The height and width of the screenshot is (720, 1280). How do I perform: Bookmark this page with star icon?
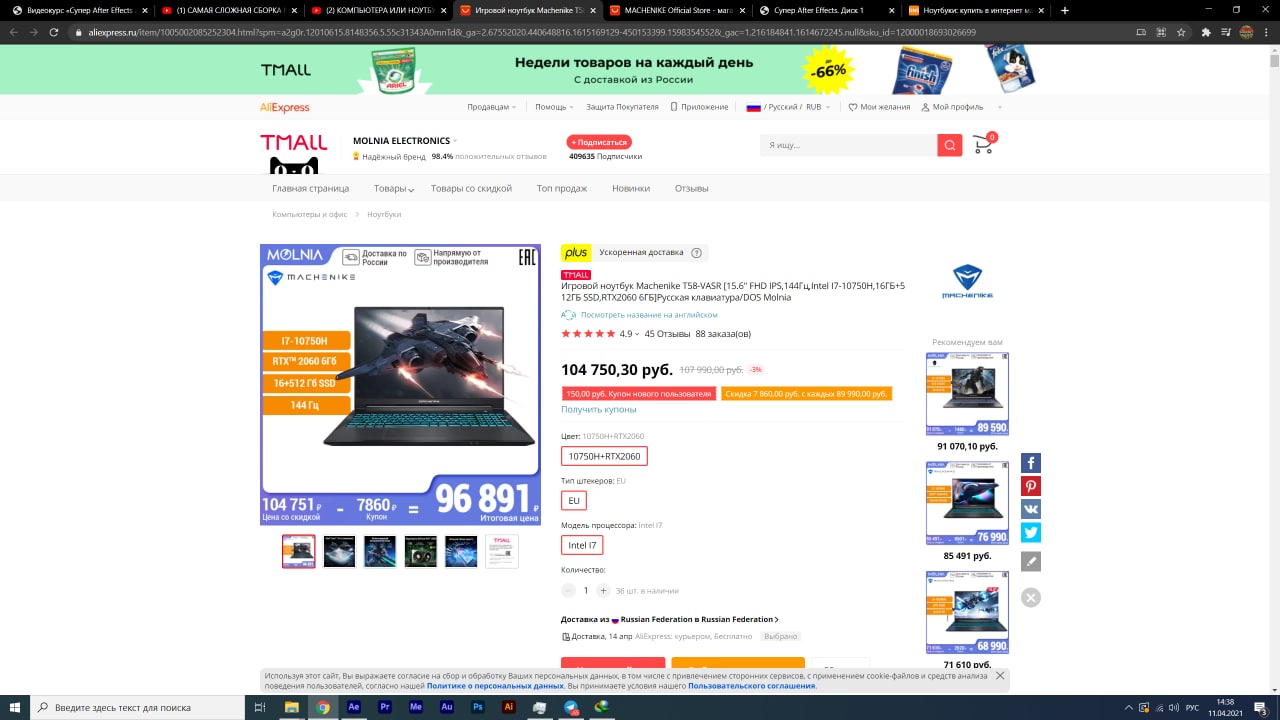pos(1181,32)
